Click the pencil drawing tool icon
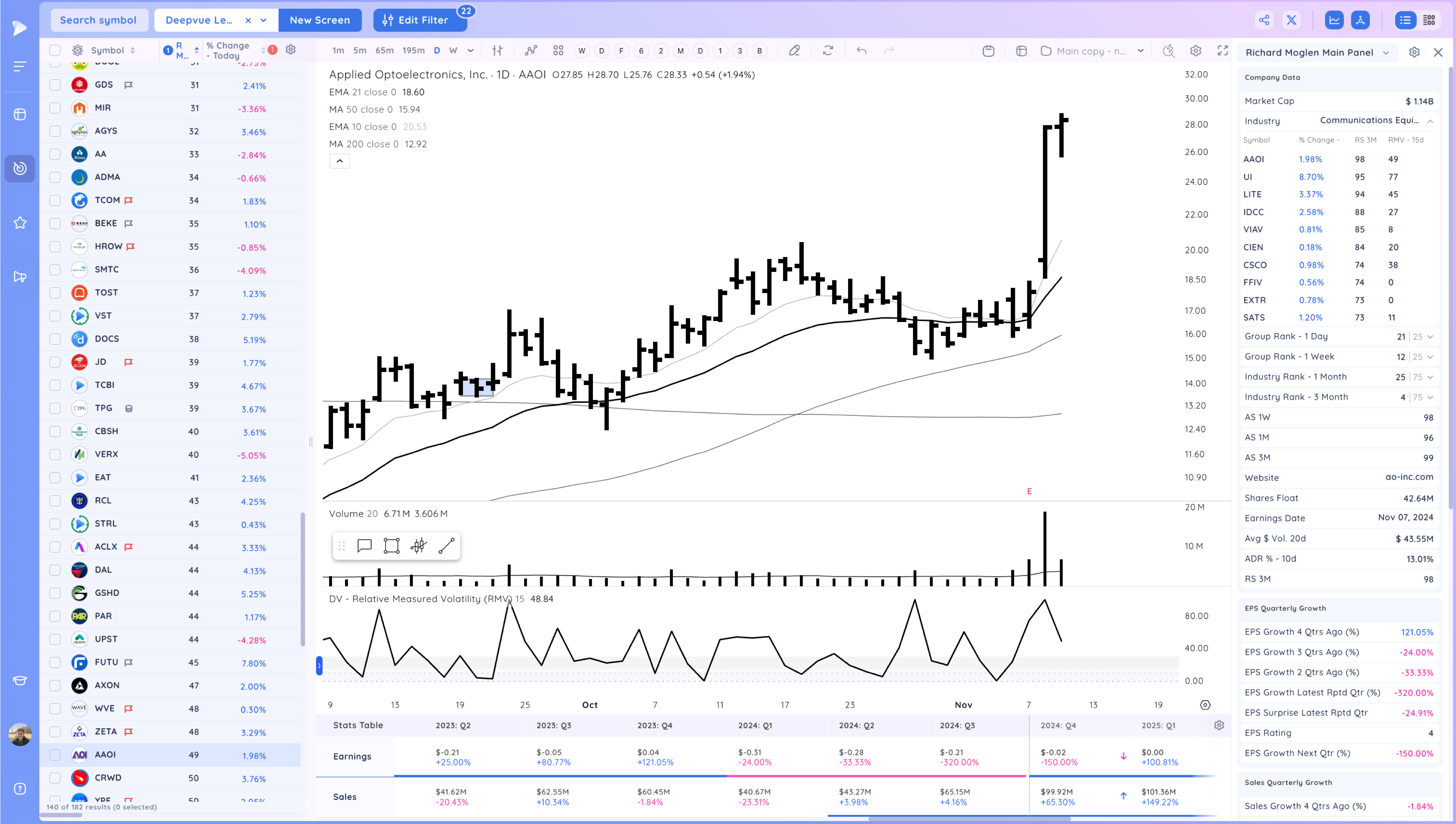1456x824 pixels. click(795, 51)
